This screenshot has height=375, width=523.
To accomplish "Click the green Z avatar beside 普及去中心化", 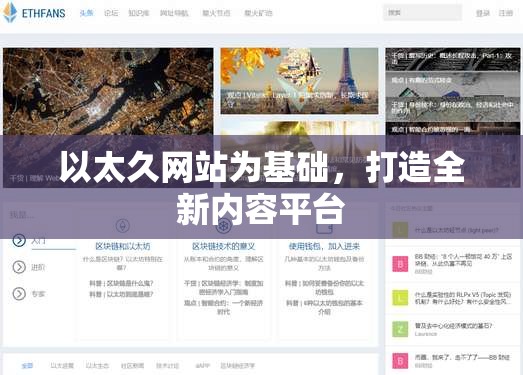I will tap(400, 329).
